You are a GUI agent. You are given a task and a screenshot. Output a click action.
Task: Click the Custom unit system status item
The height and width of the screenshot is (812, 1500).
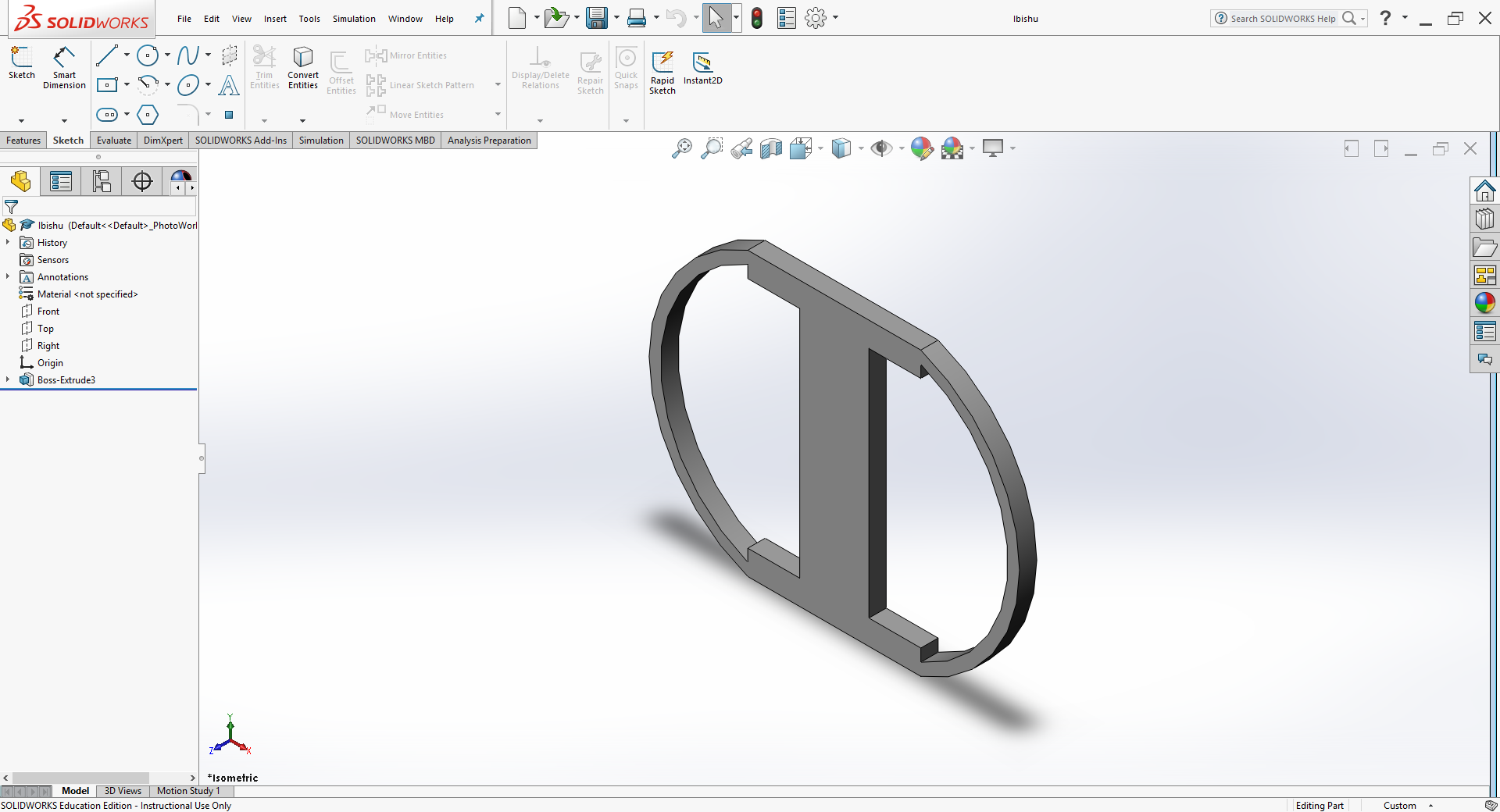point(1399,806)
